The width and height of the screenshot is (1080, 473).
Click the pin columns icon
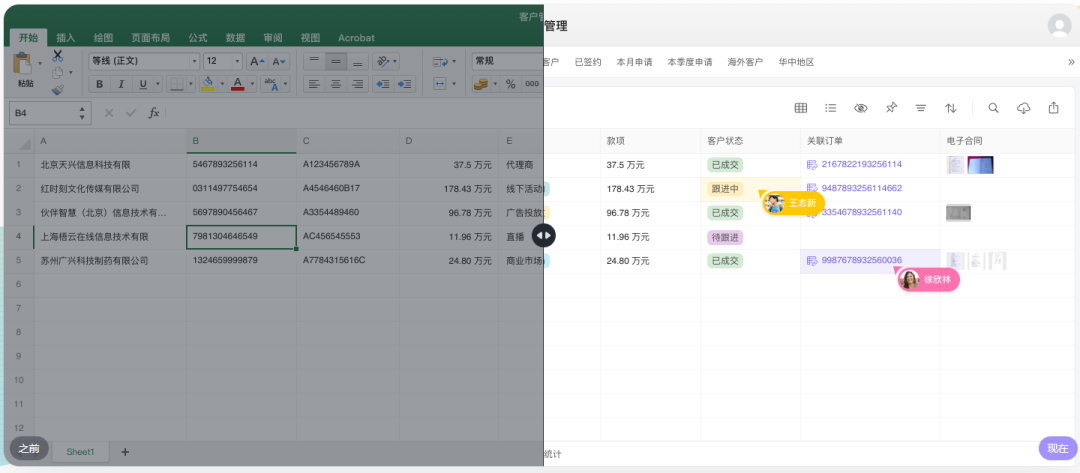(x=891, y=108)
